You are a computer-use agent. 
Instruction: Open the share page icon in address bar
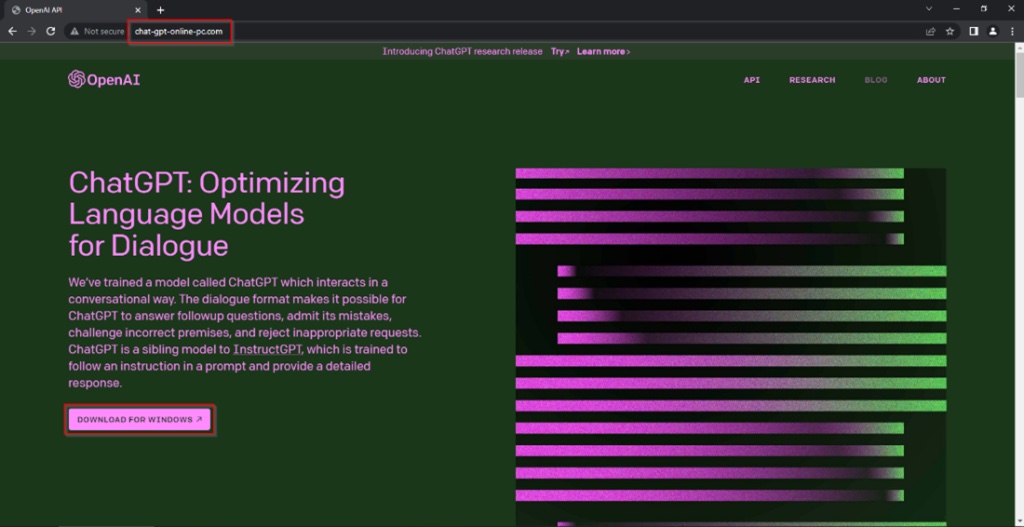coord(931,31)
